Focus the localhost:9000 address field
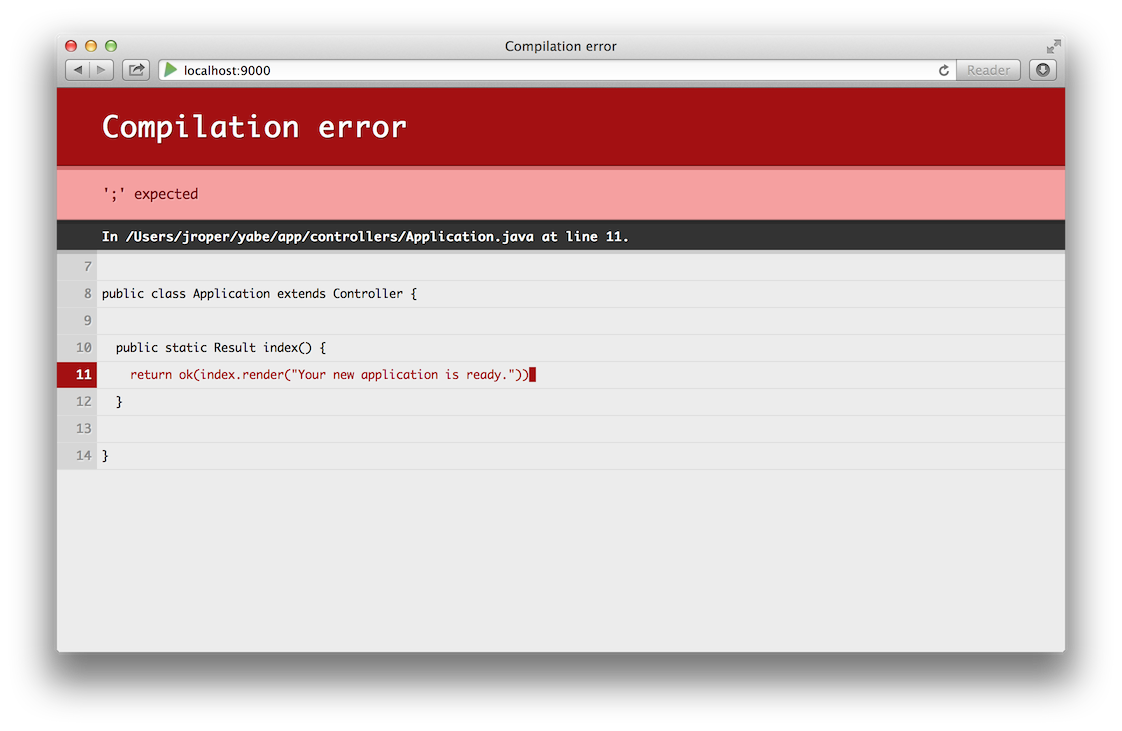Viewport: 1122px width, 731px height. point(550,70)
